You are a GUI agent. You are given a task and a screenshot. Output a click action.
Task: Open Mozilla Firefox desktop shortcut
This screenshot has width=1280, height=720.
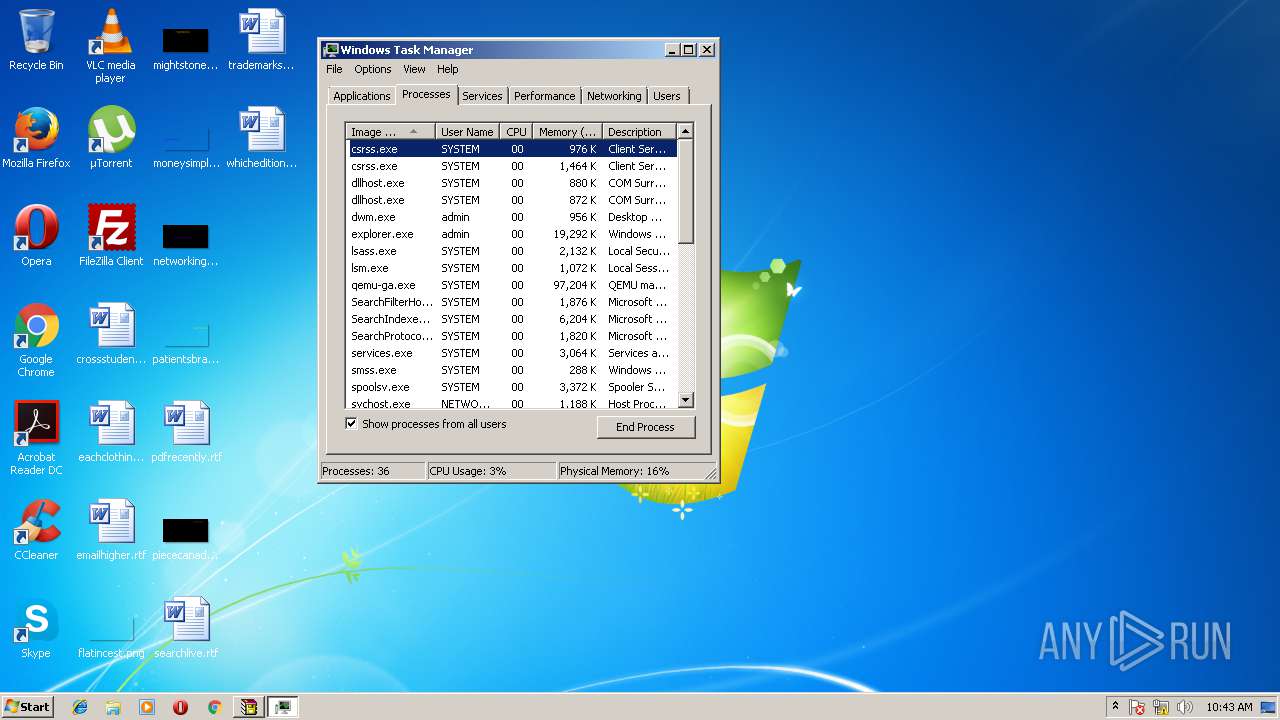point(36,138)
